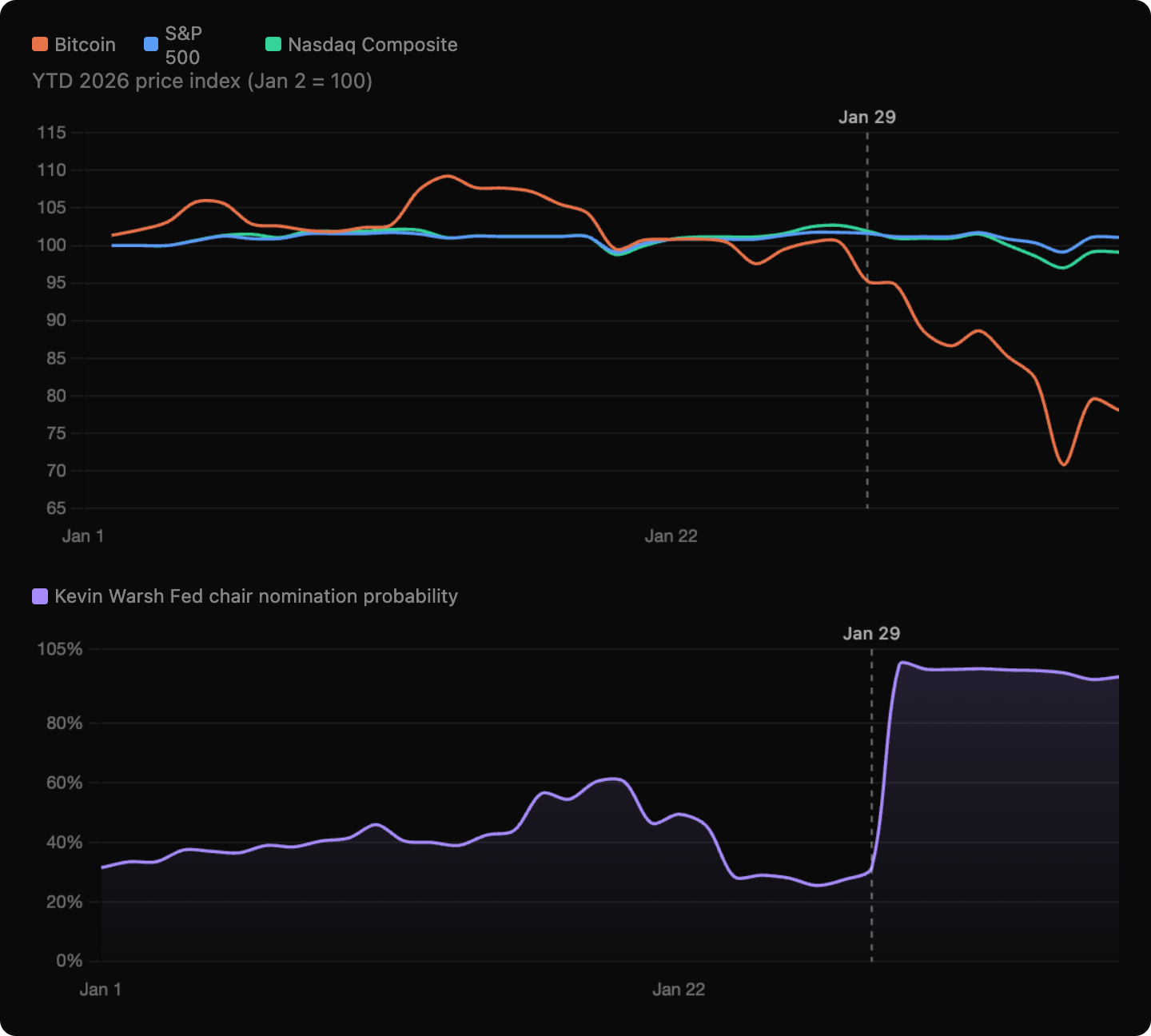This screenshot has height=1036, width=1151.
Task: Click the 0% y-axis label
Action: [x=70, y=961]
